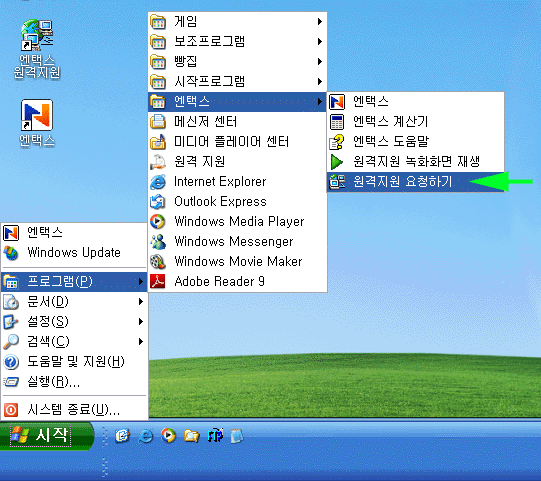Screen dimensions: 541x481
Task: Select the 원격지원 녹화화면 재생 label
Action: (x=416, y=161)
